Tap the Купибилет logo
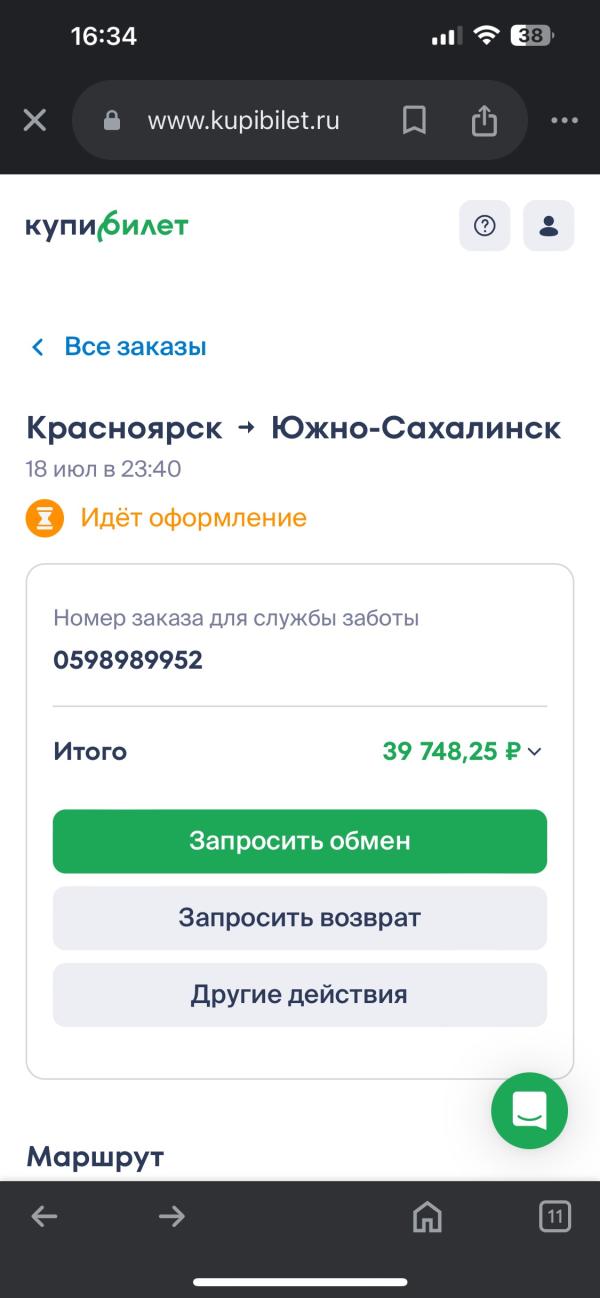The height and width of the screenshot is (1298, 600). 107,227
